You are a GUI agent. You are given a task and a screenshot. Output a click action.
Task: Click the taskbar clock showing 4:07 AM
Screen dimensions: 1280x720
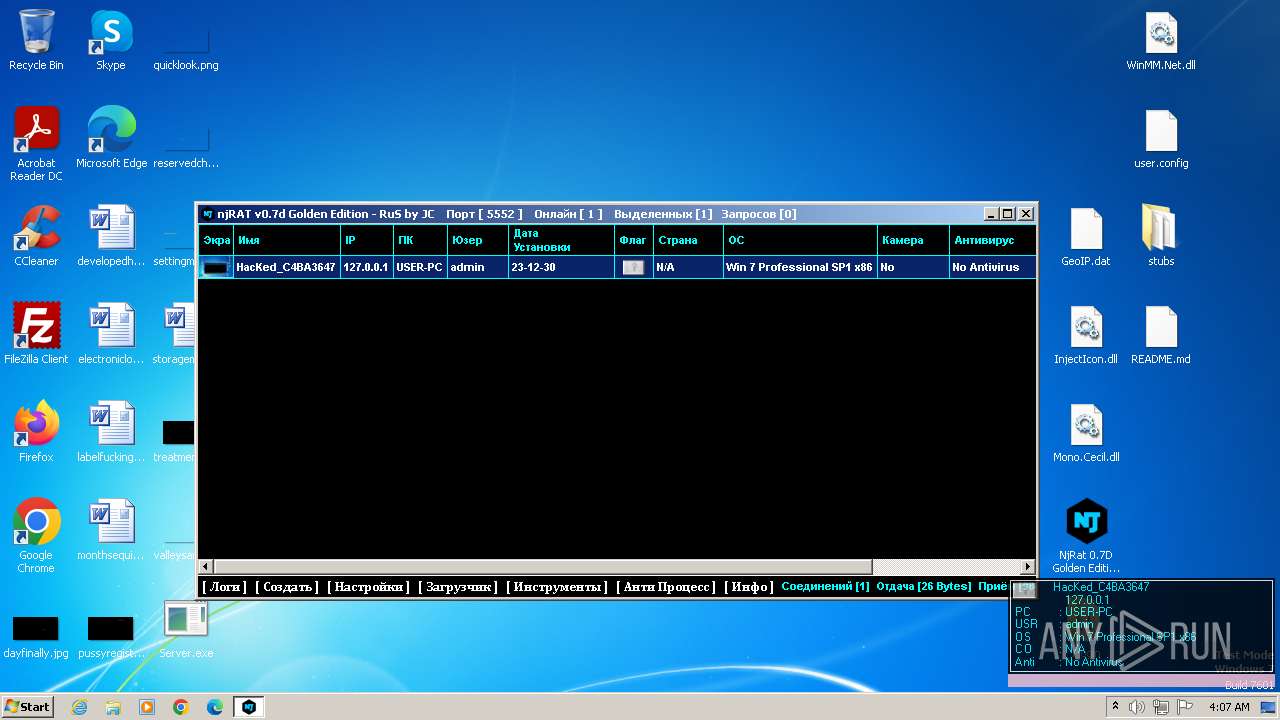(1229, 707)
